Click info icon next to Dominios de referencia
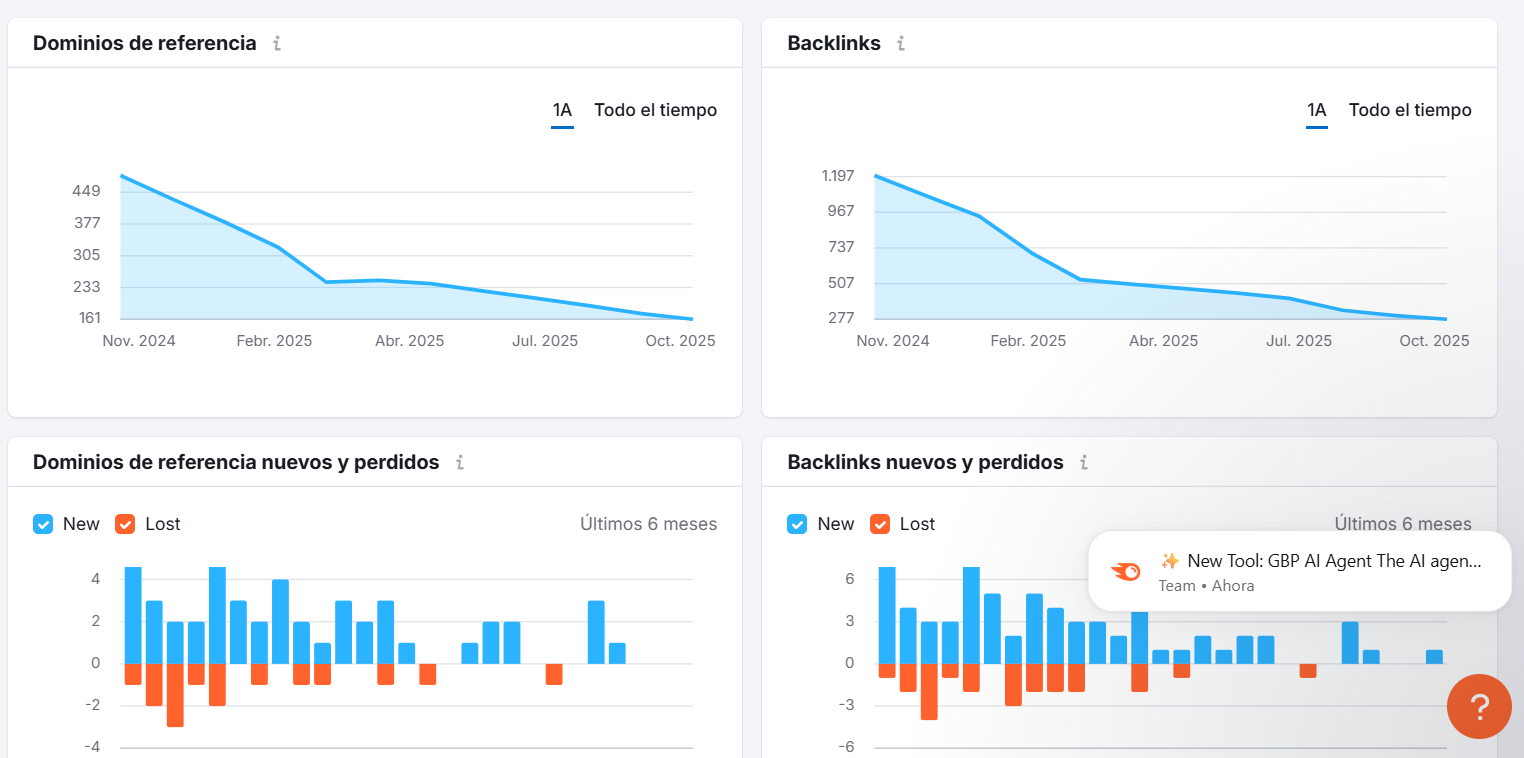Screen dimensions: 1524x758 click(277, 44)
